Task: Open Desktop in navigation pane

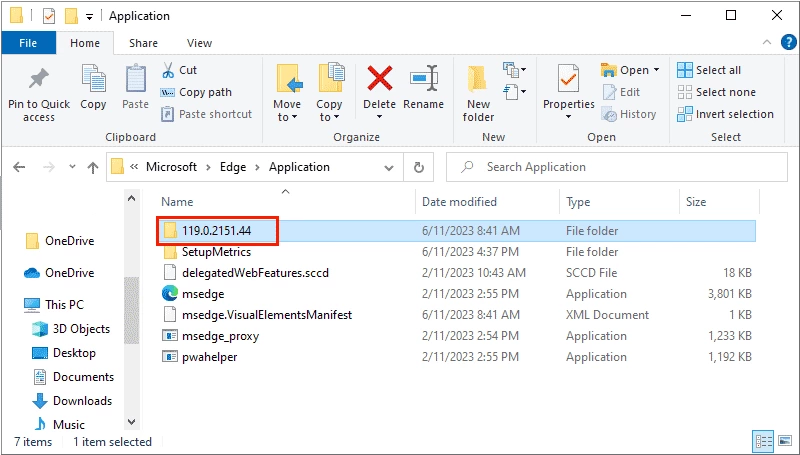Action: coord(64,353)
